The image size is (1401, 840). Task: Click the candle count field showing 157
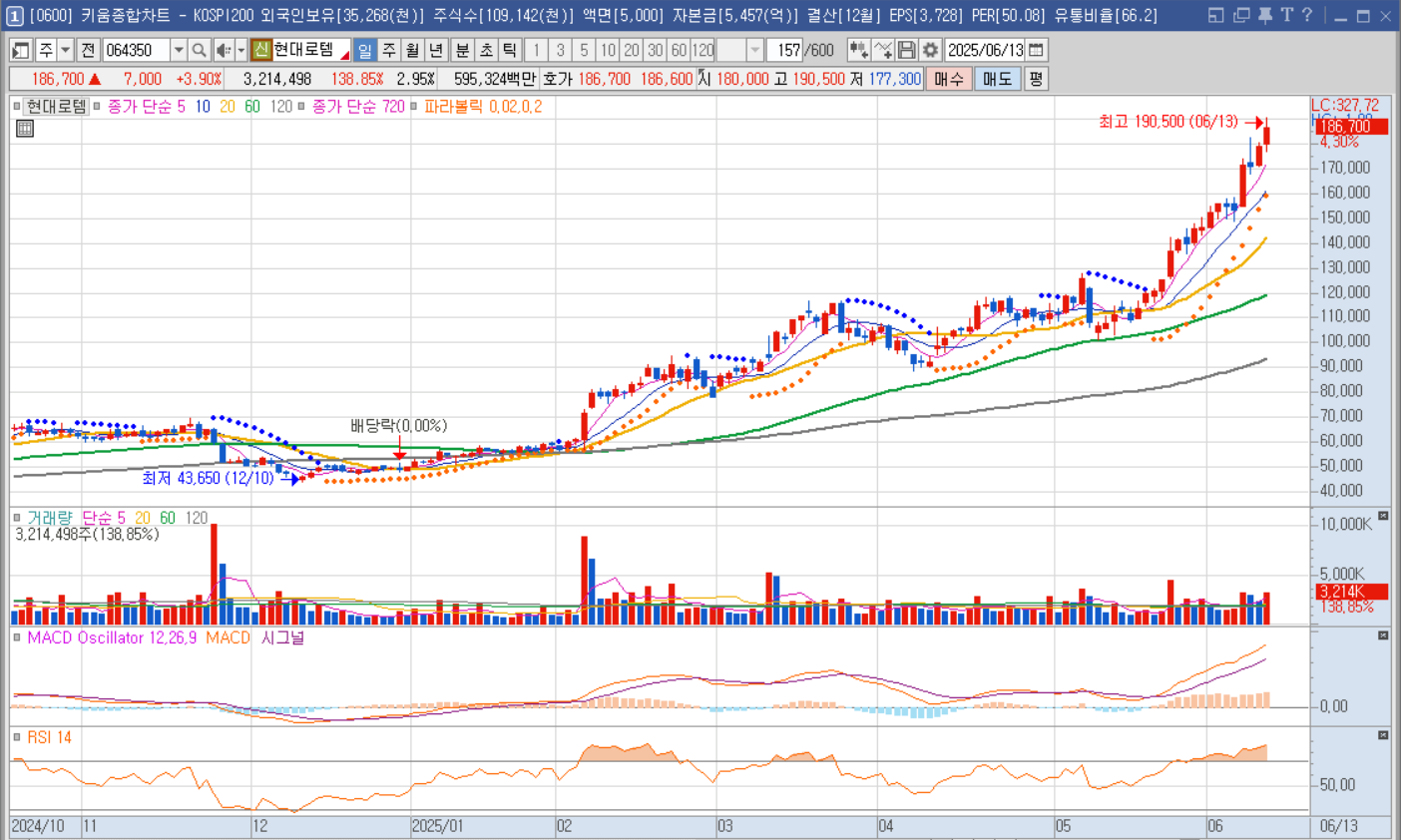[786, 50]
